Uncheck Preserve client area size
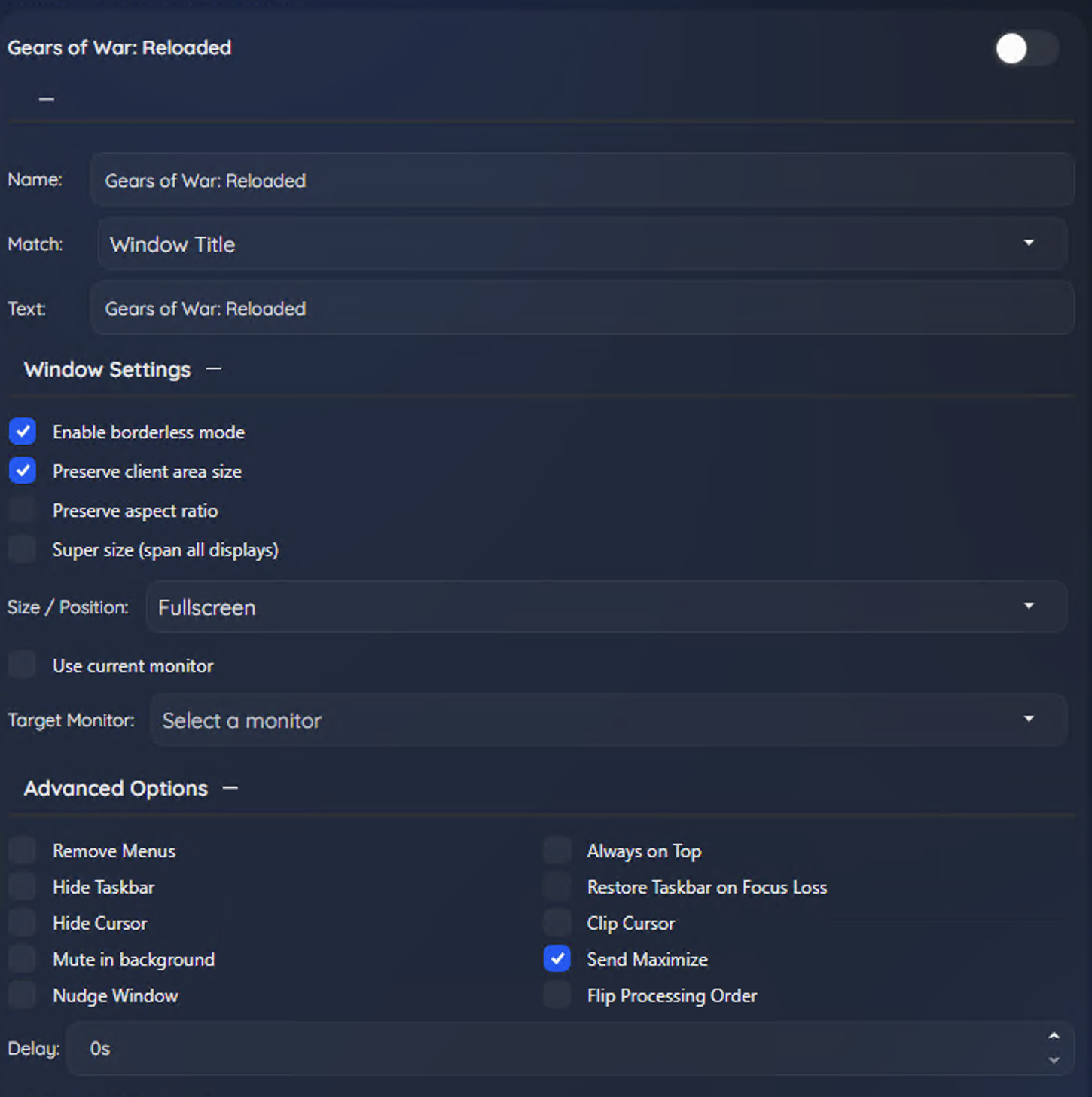Screen dimensions: 1092x1097 click(23, 471)
